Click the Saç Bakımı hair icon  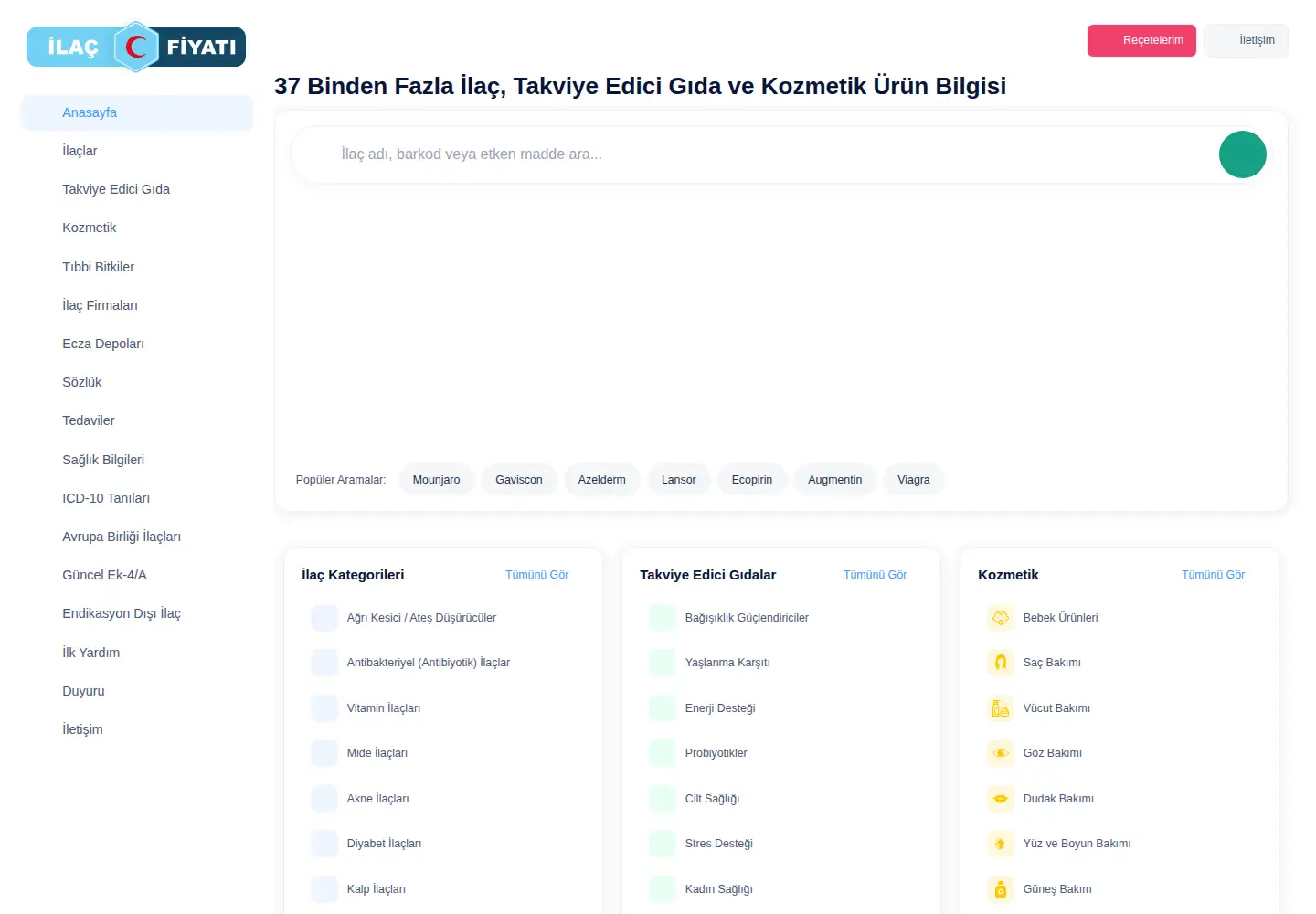point(1001,663)
